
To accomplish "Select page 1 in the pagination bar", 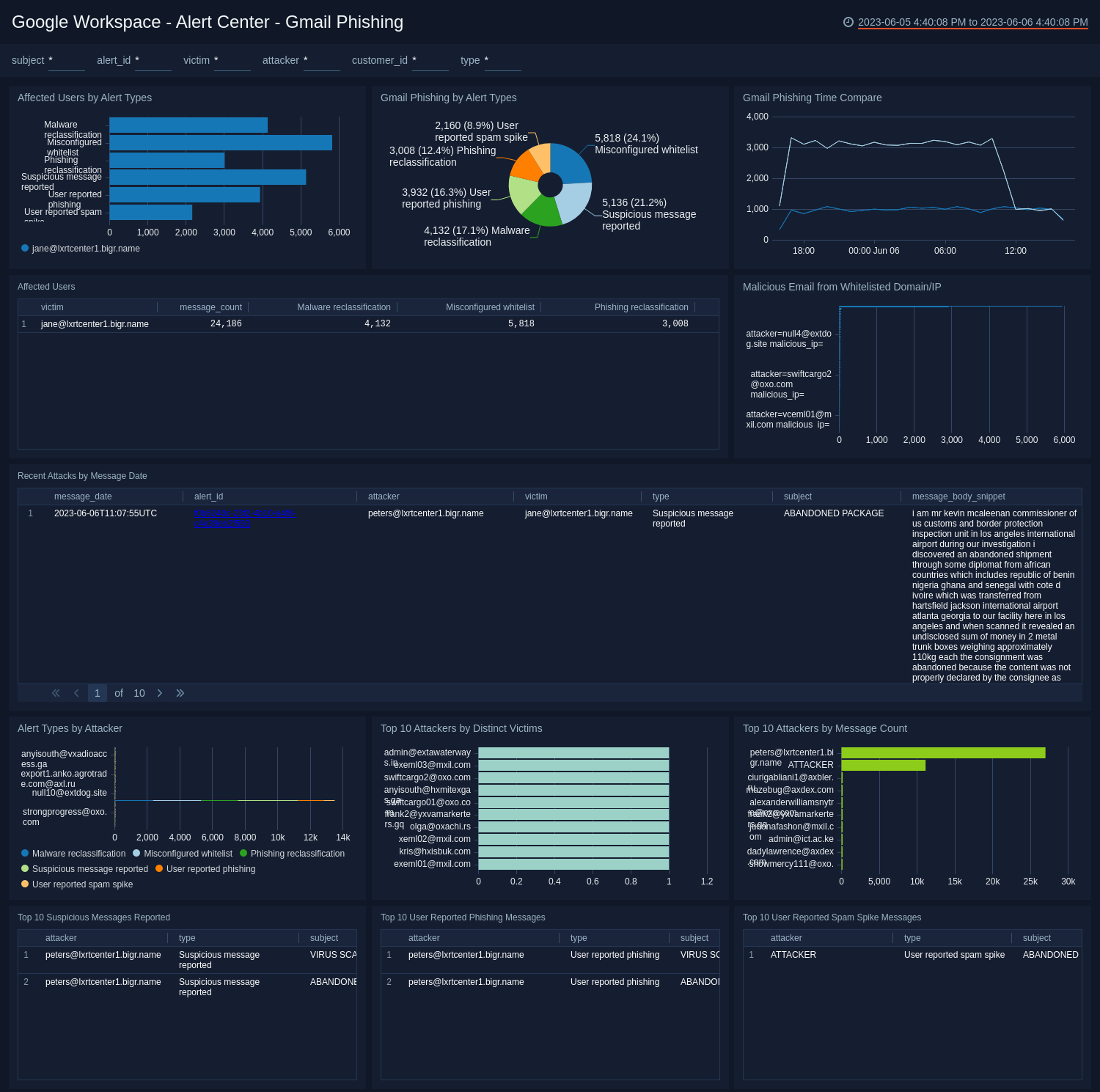I will pos(97,692).
